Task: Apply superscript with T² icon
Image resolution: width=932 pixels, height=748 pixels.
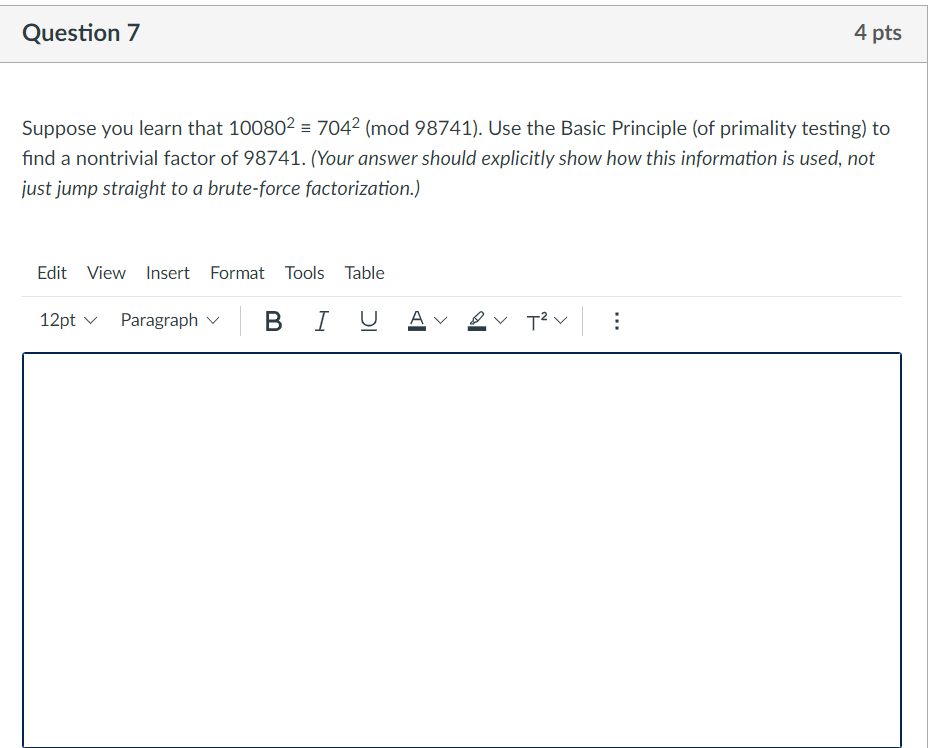Action: pyautogui.click(x=537, y=321)
